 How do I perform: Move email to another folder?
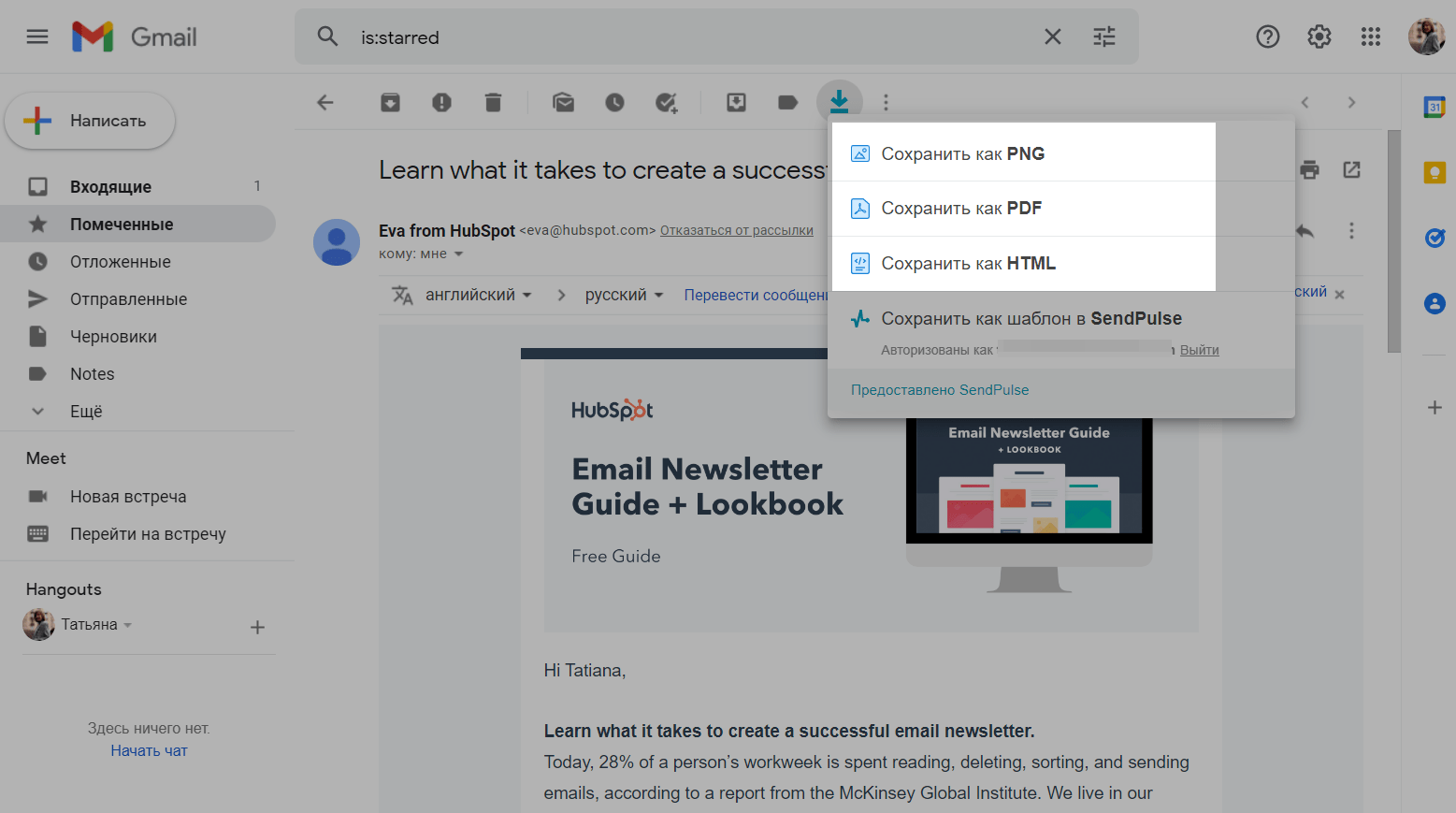pyautogui.click(x=737, y=102)
